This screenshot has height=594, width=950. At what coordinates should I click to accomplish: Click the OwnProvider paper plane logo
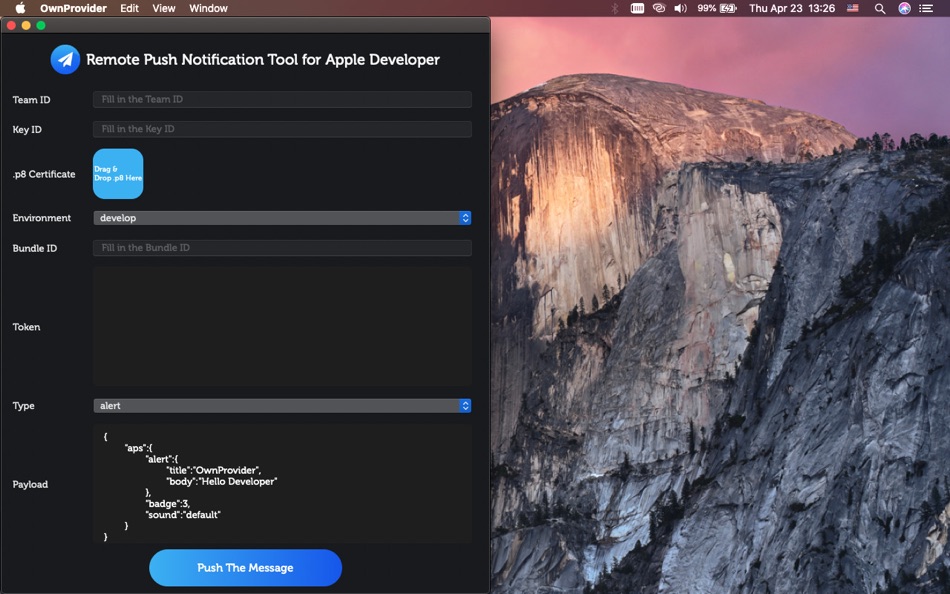click(x=65, y=59)
